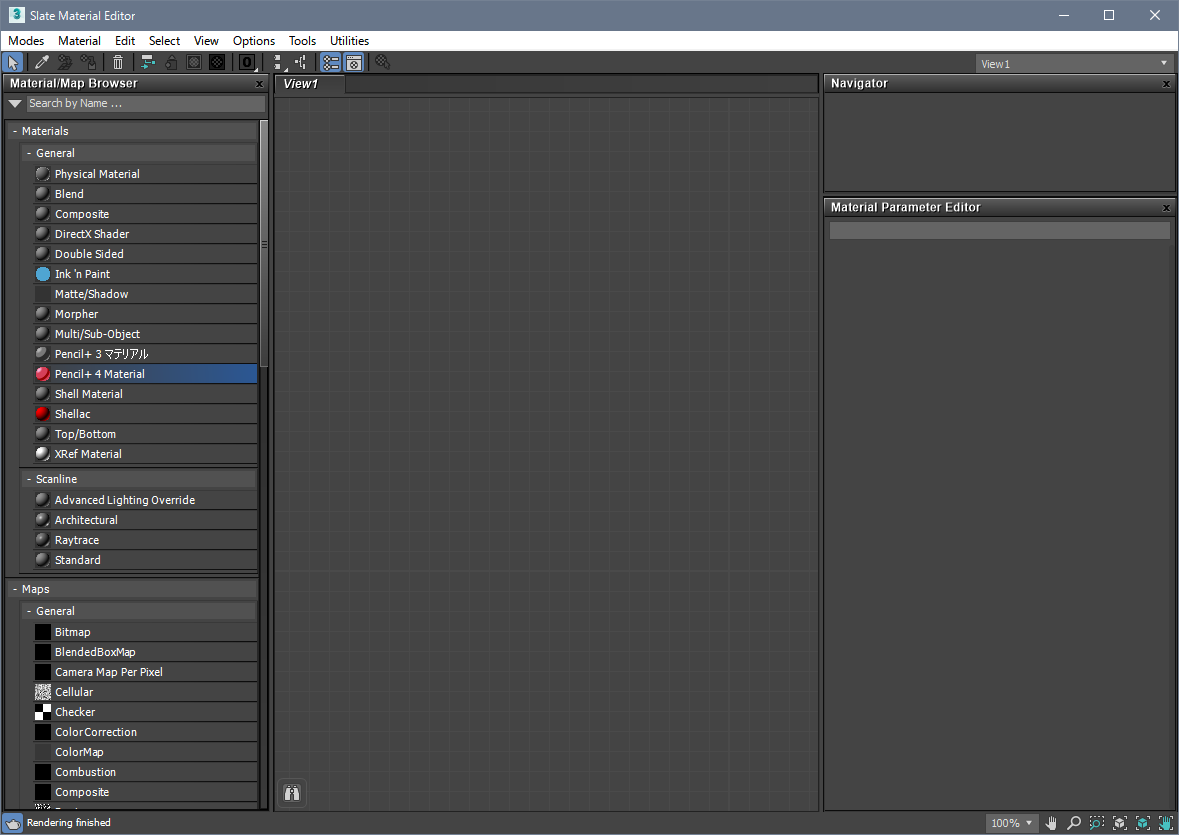Collapse the Scanline materials group

29,479
